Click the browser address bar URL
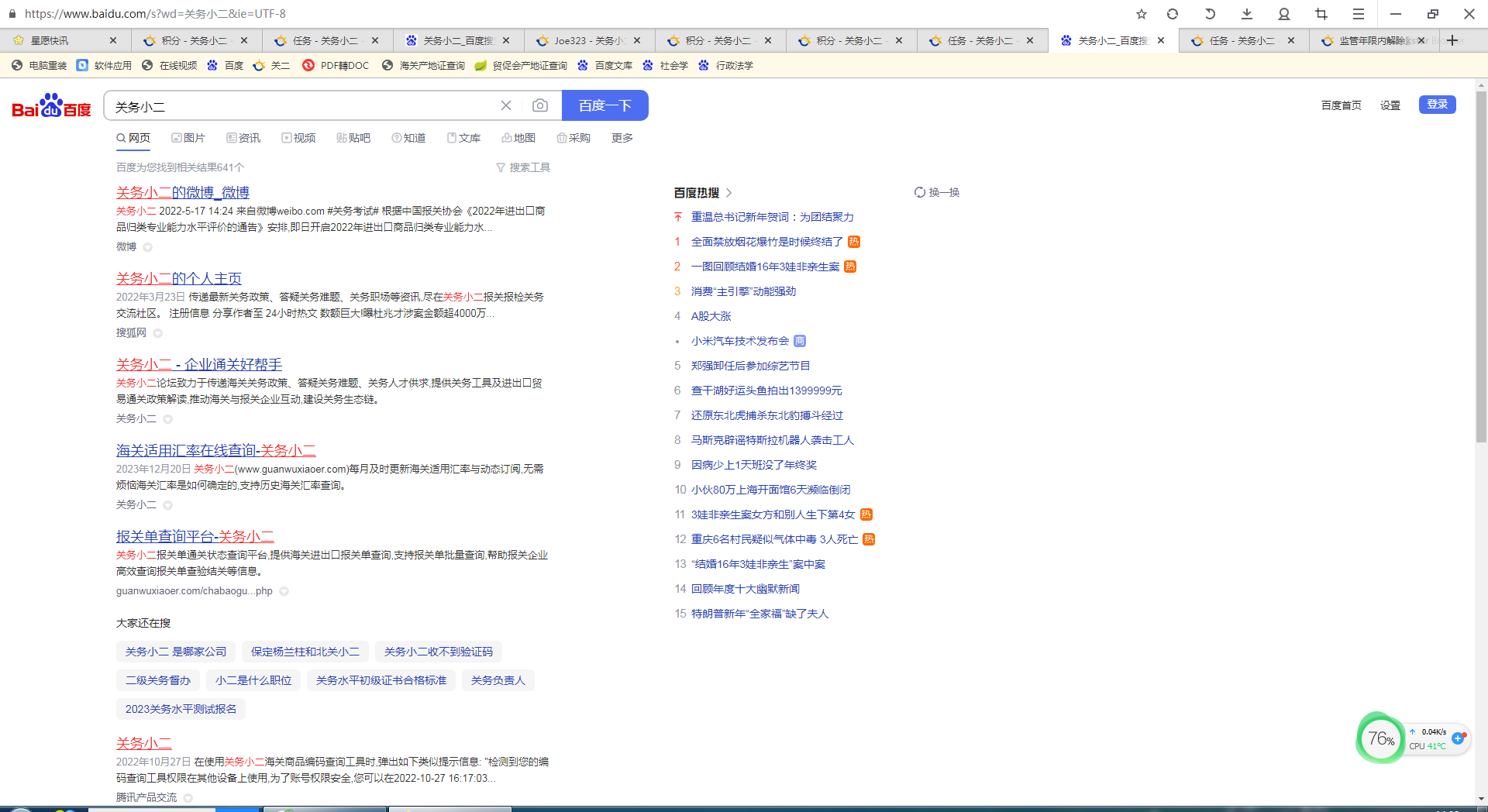This screenshot has height=812, width=1488. (155, 14)
